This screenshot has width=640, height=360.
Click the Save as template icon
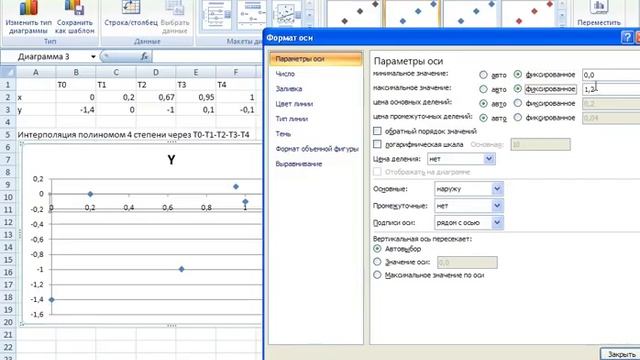[75, 8]
